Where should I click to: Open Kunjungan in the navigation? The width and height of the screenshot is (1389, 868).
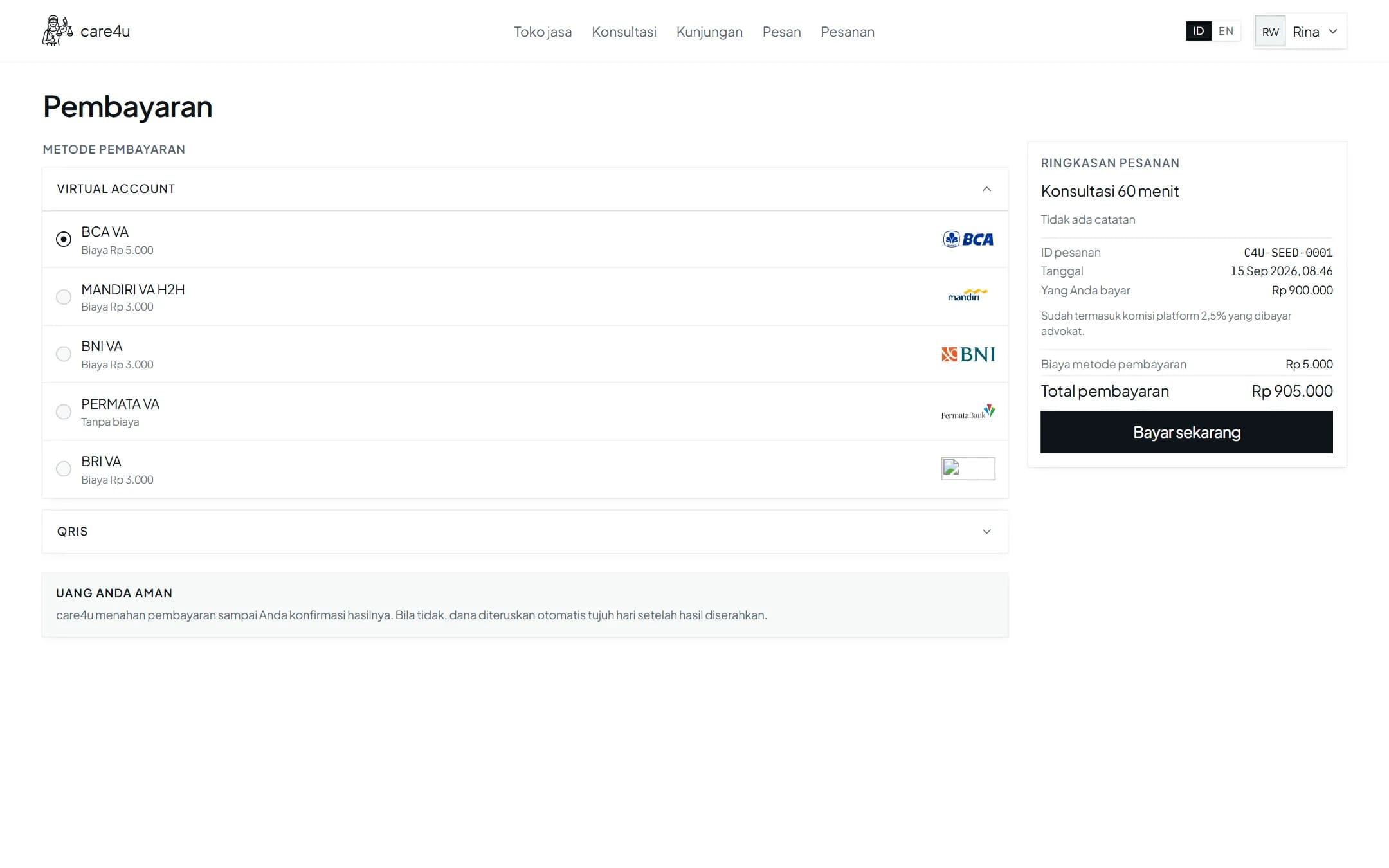pyautogui.click(x=709, y=32)
